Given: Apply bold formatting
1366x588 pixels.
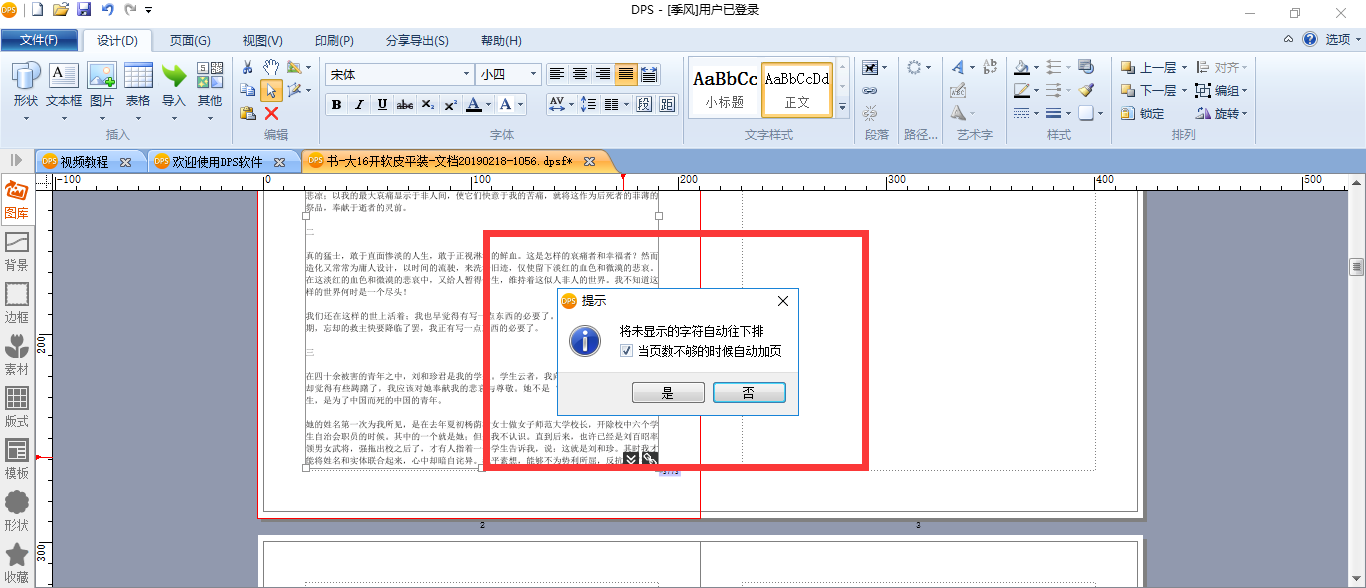Looking at the screenshot, I should 336,105.
